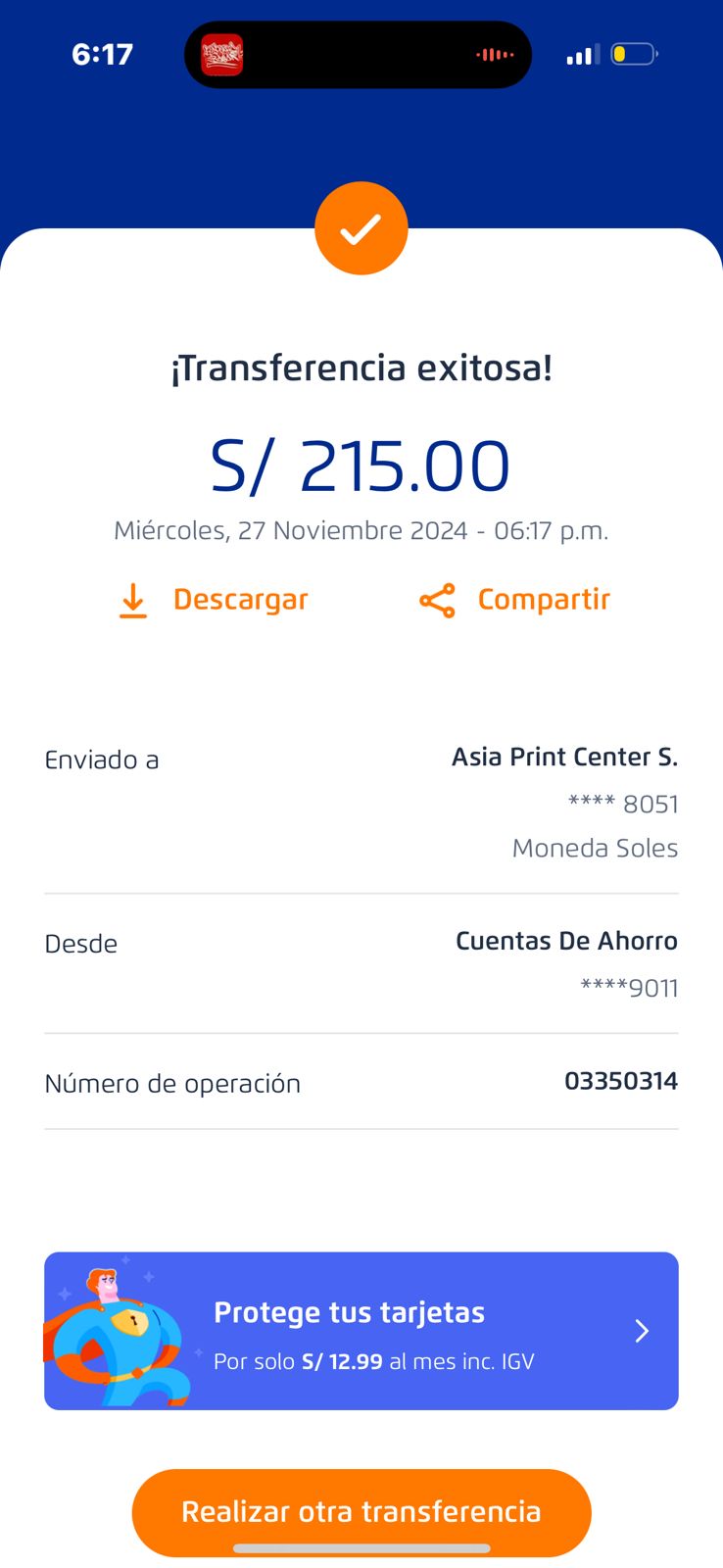
Task: Click the share network icon
Action: click(437, 601)
